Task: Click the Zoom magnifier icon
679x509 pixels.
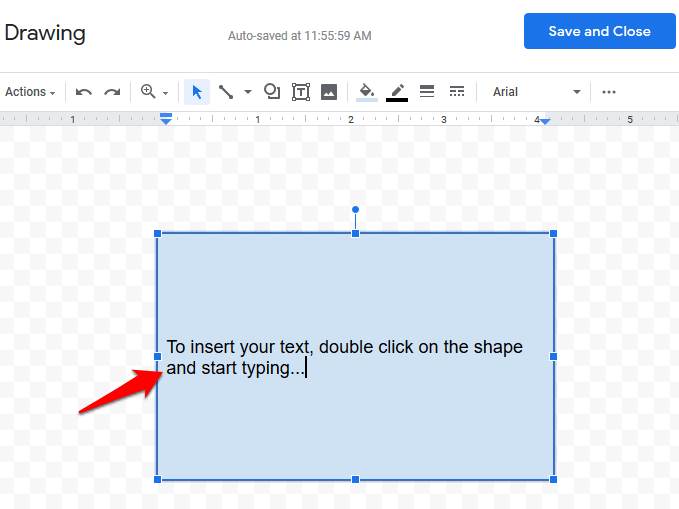Action: click(x=148, y=91)
